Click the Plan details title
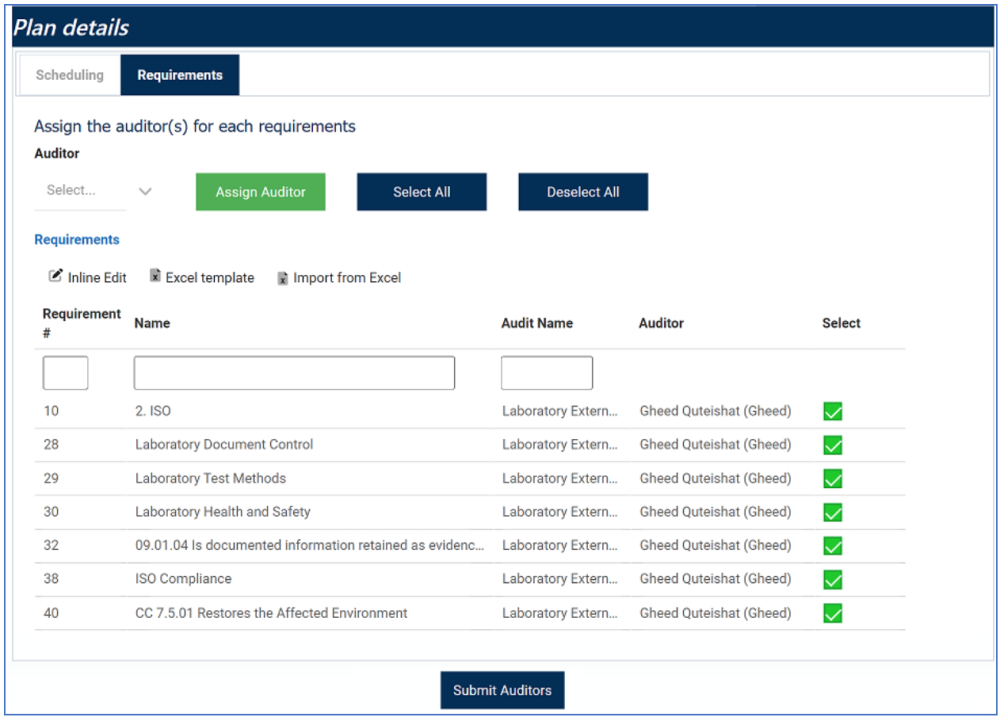 pos(71,27)
